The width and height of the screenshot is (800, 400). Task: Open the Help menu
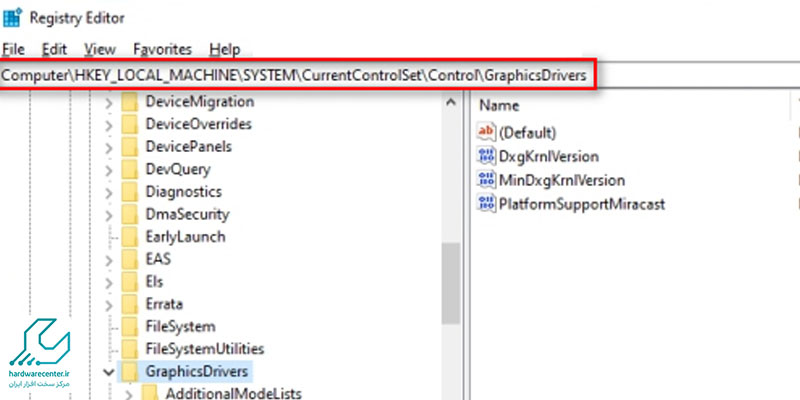click(x=224, y=49)
